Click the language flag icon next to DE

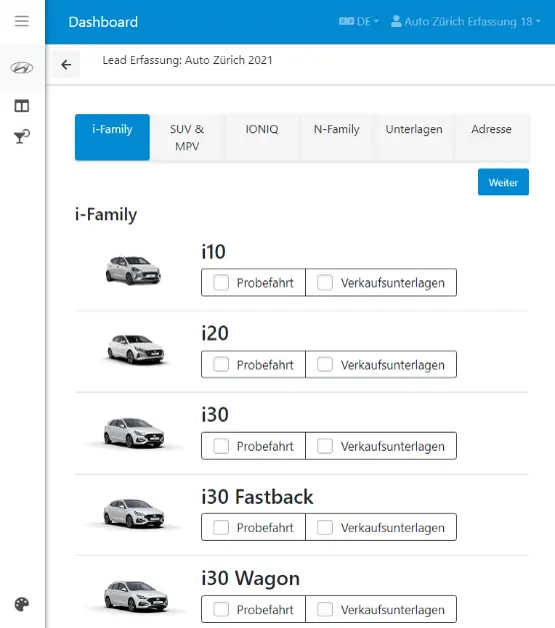coord(346,21)
